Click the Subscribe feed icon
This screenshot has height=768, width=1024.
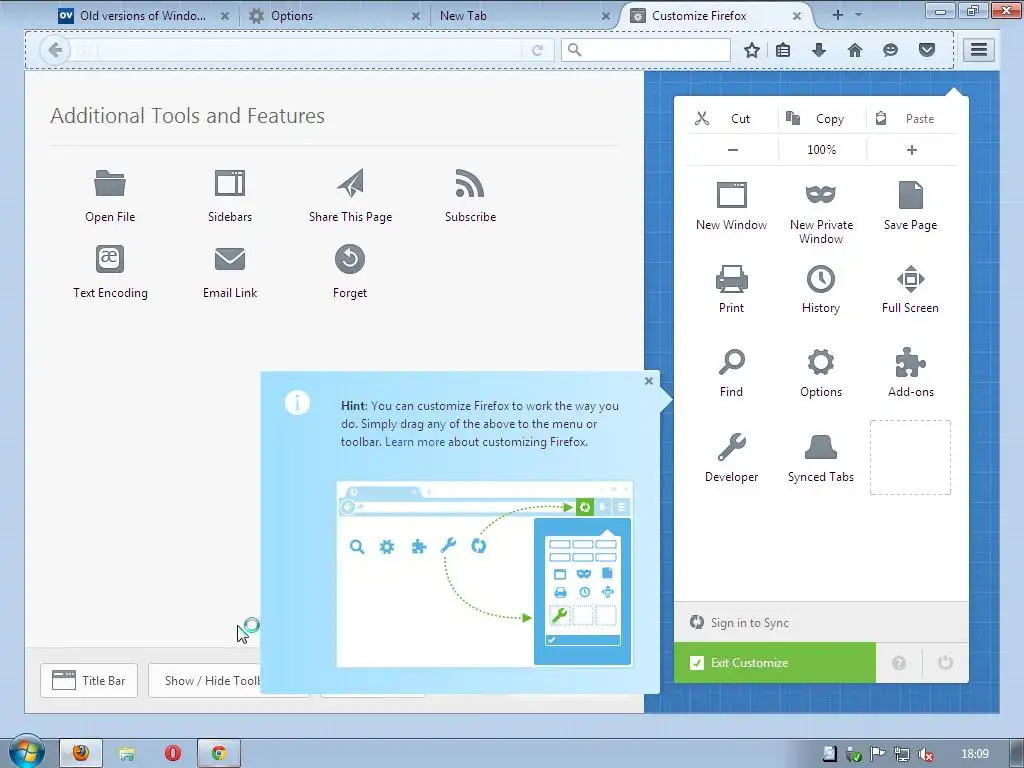point(470,183)
